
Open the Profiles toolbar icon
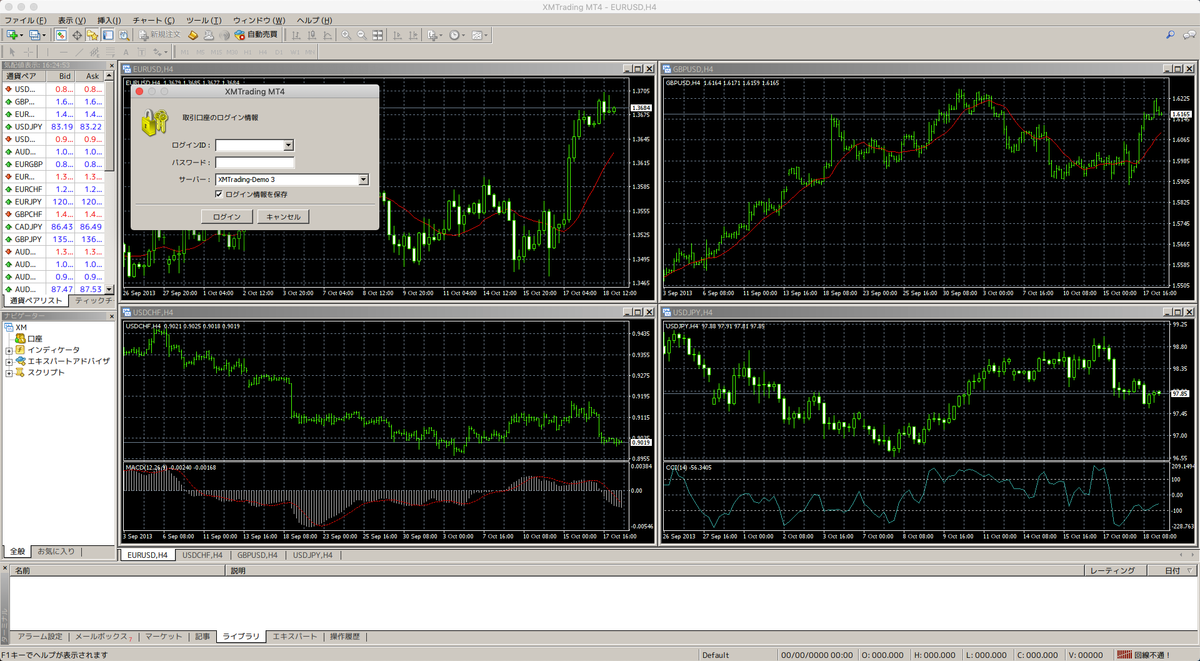point(35,35)
